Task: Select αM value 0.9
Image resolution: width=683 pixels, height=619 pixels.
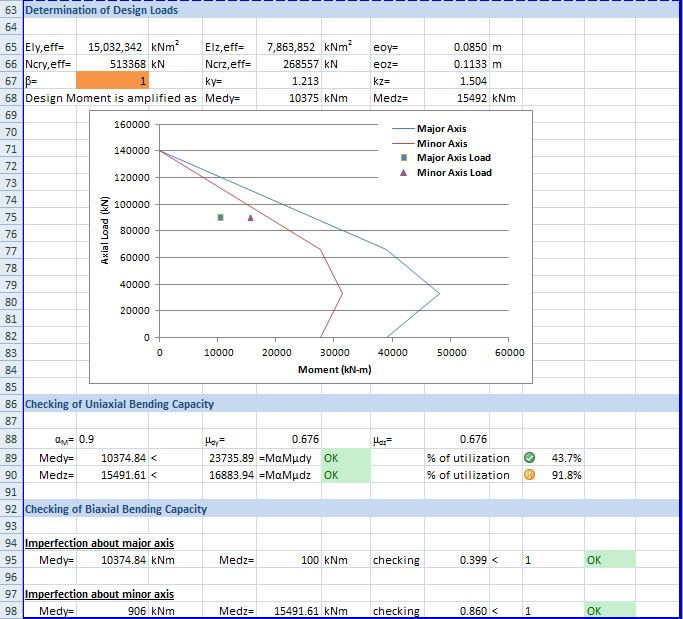Action: point(112,439)
